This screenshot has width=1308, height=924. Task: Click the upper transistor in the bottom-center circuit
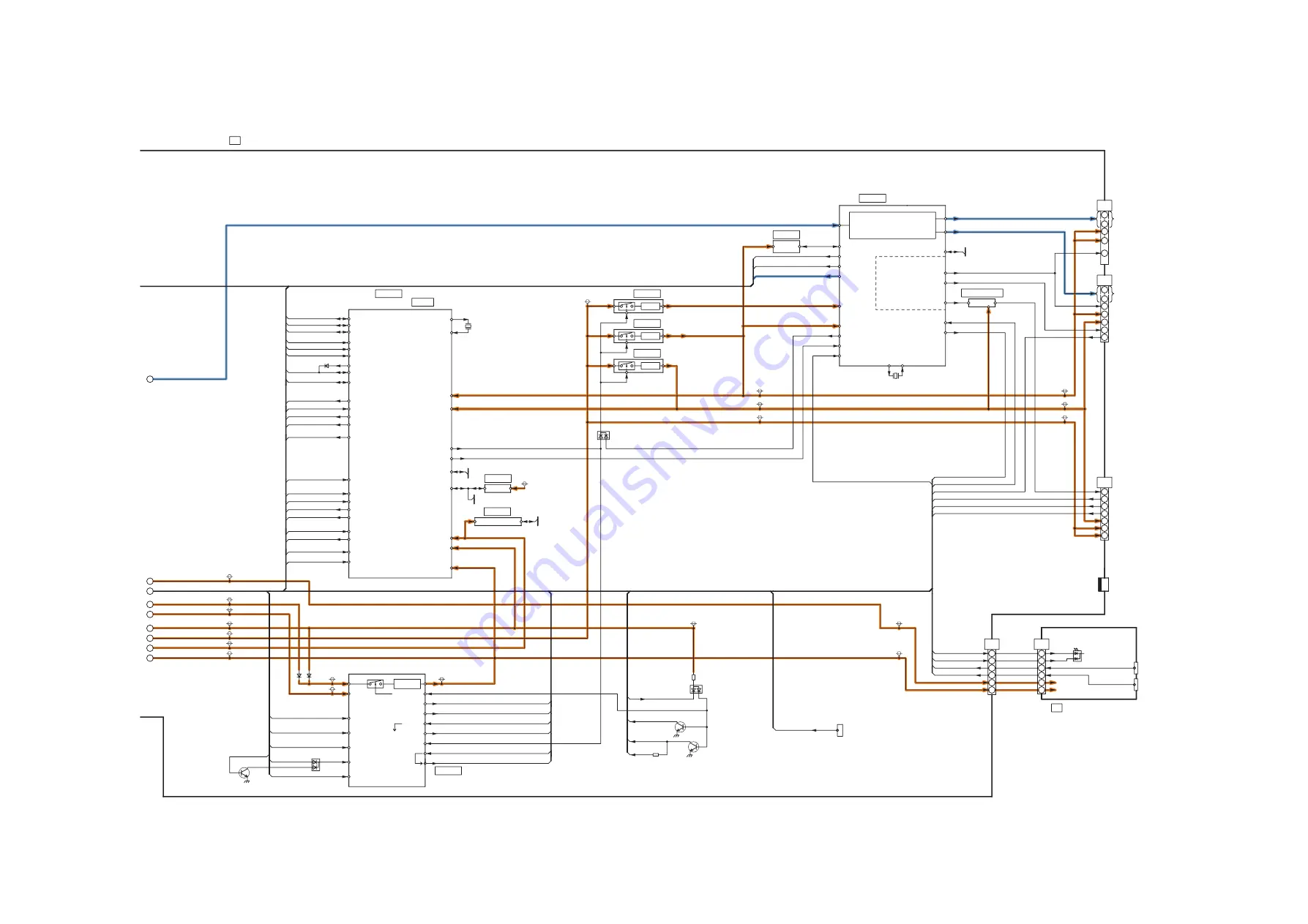[x=680, y=727]
